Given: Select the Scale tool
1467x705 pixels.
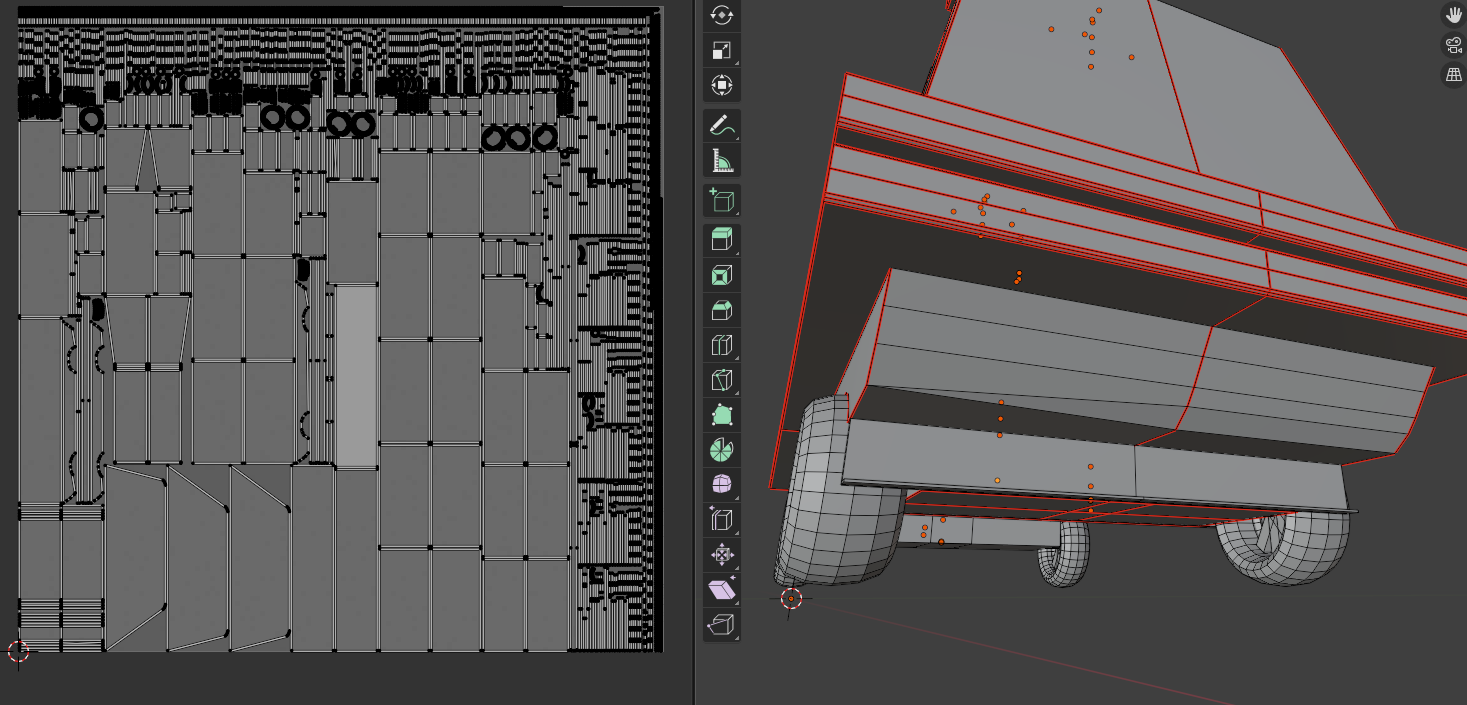Looking at the screenshot, I should point(721,50).
